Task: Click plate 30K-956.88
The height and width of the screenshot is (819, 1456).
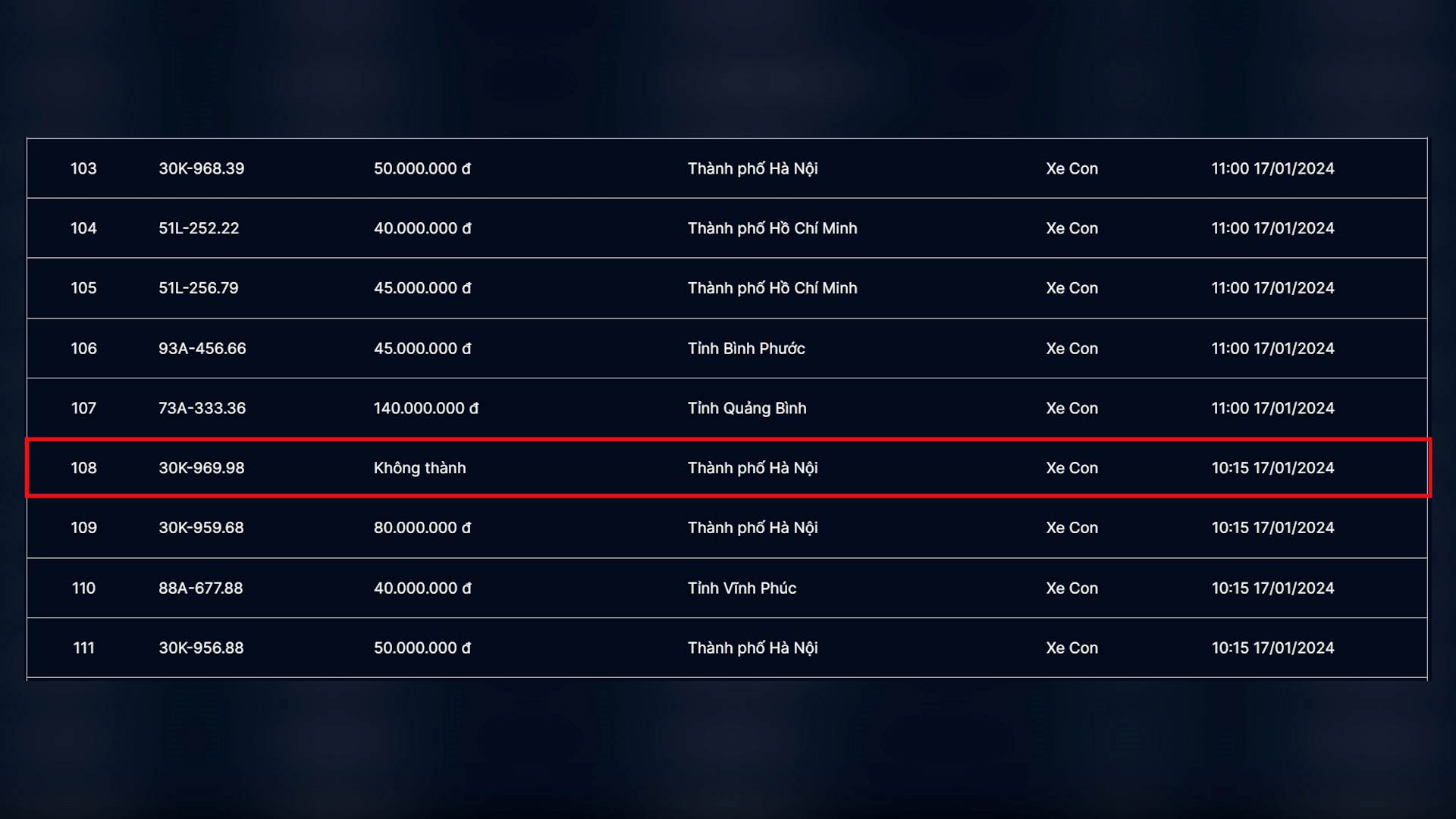Action: click(x=201, y=648)
